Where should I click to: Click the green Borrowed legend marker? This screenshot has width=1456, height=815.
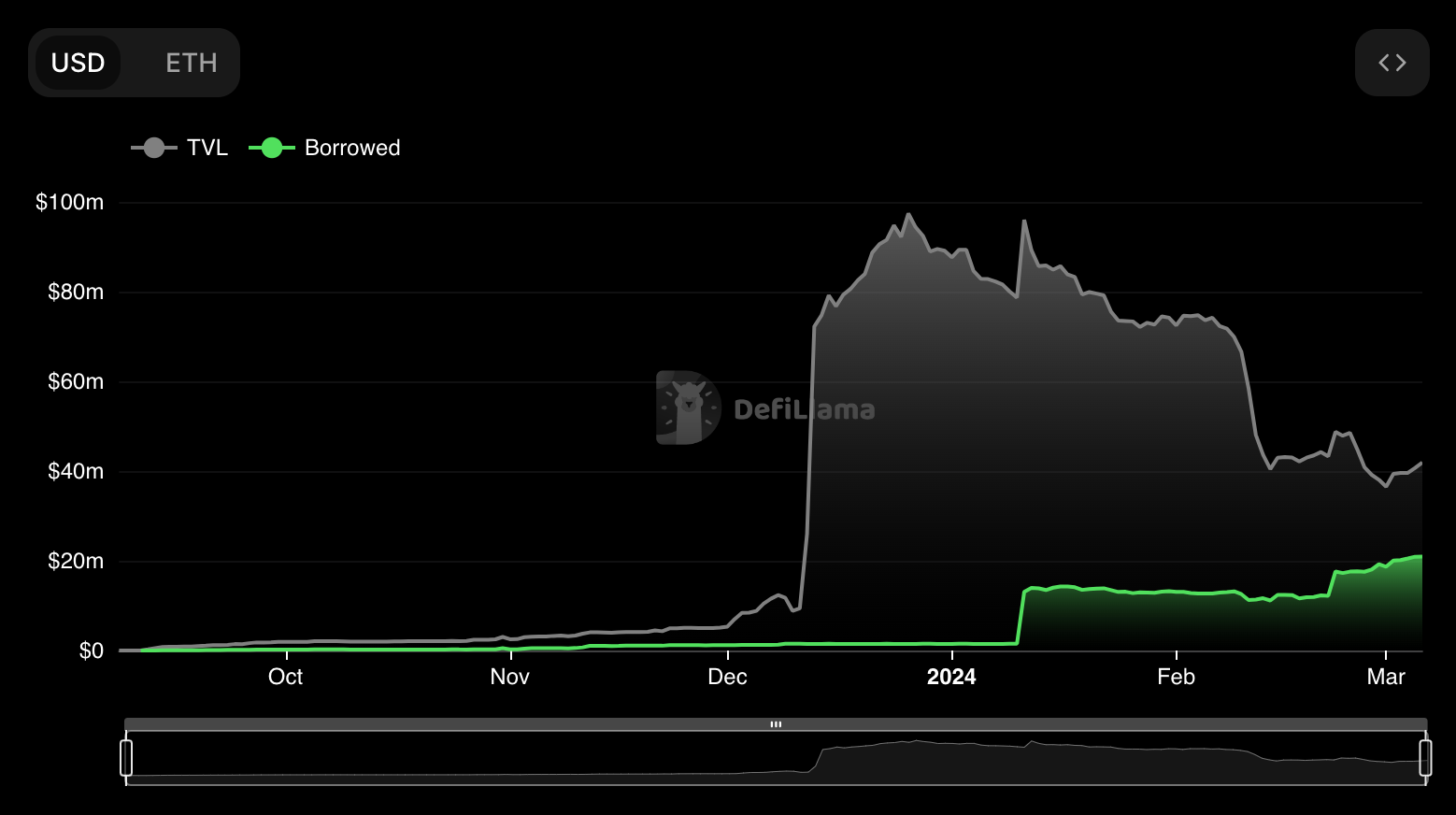click(x=271, y=148)
